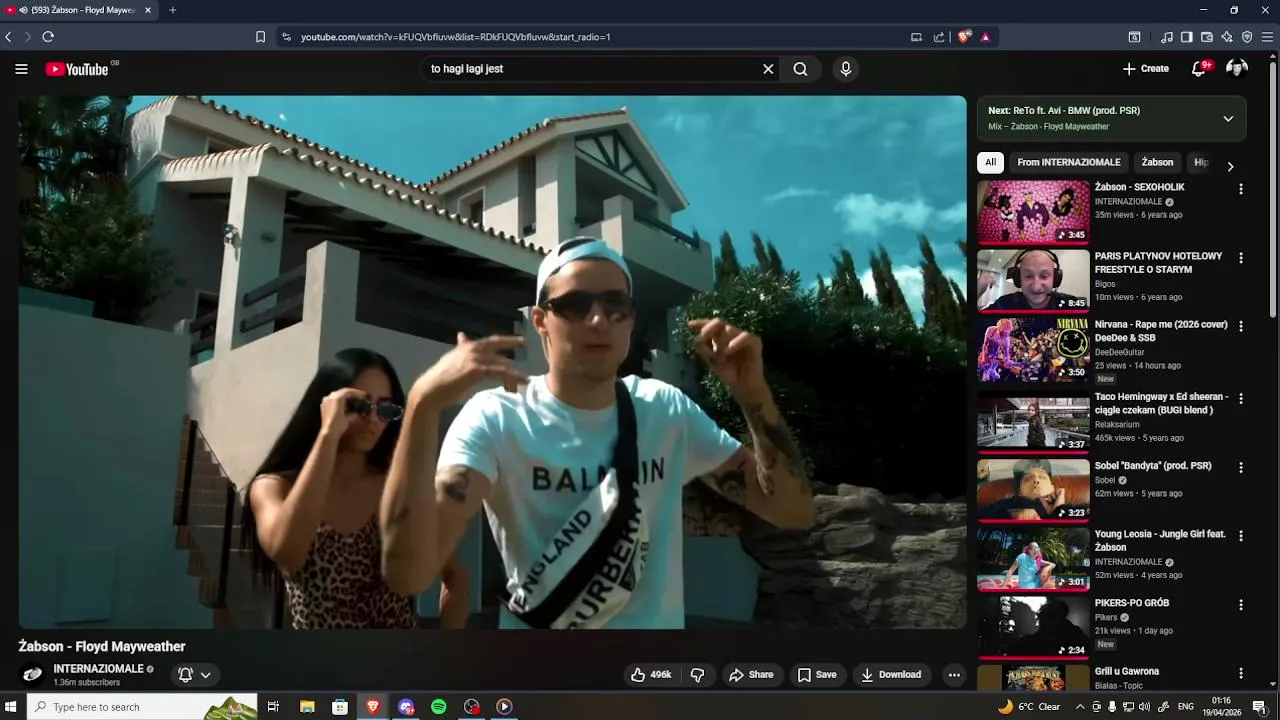Screen dimensions: 1280x720
Task: Open options menu for SEXOHOLIK video
Action: 1241,189
